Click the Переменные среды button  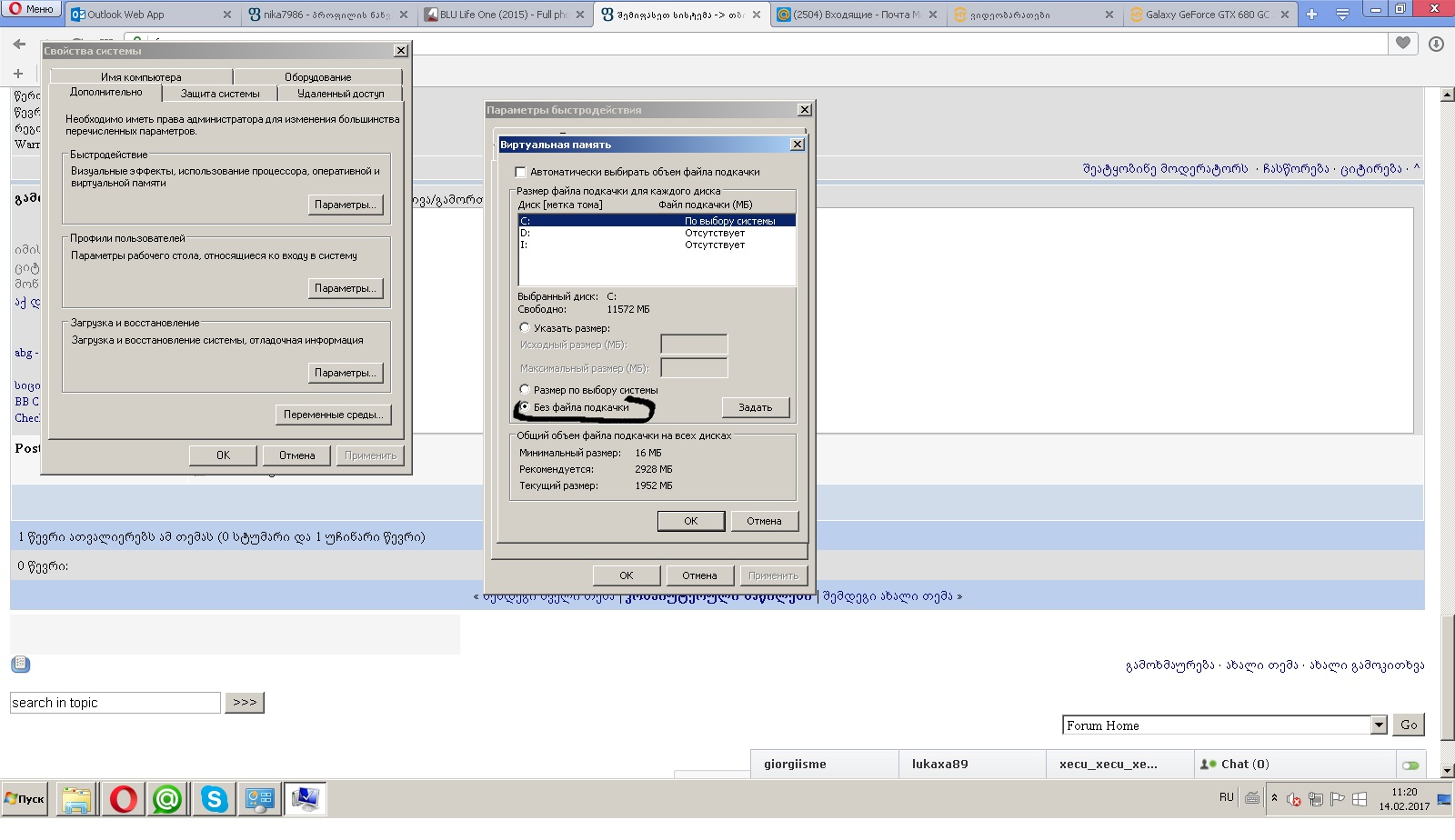coord(333,415)
